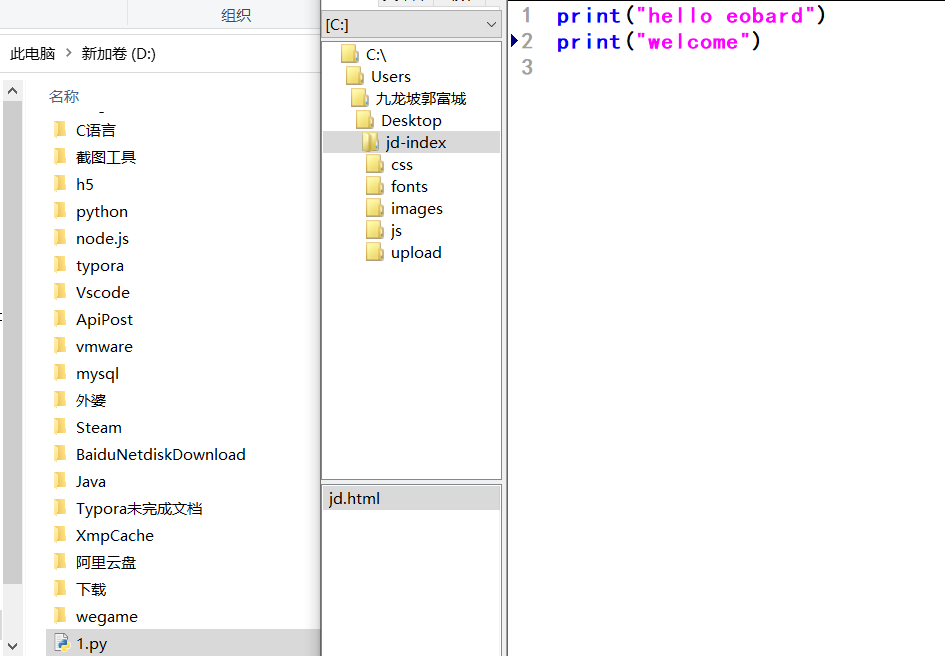The width and height of the screenshot is (945, 656).
Task: Click scrollbar down arrow in file explorer
Action: (x=12, y=646)
